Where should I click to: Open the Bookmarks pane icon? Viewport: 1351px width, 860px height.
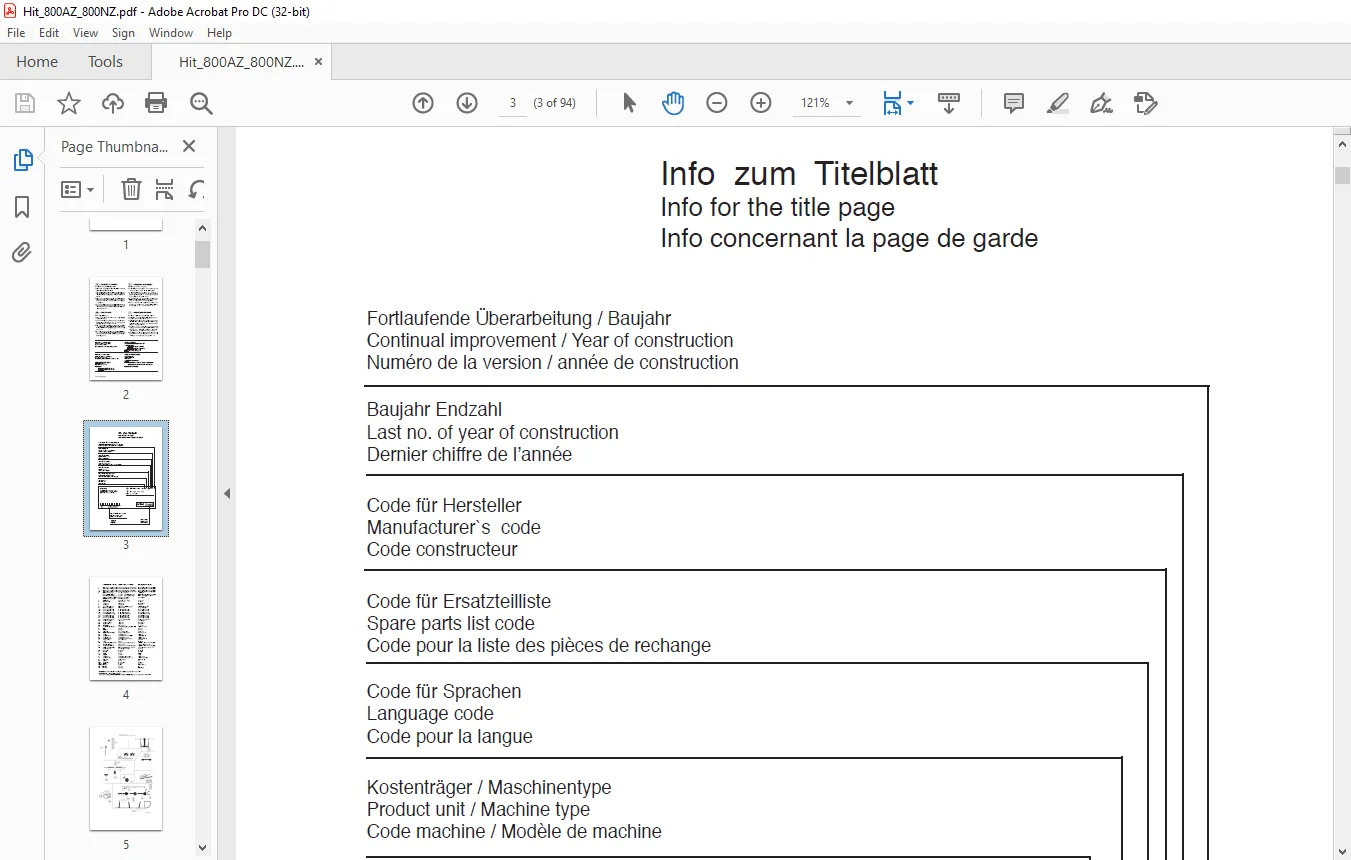[x=22, y=207]
